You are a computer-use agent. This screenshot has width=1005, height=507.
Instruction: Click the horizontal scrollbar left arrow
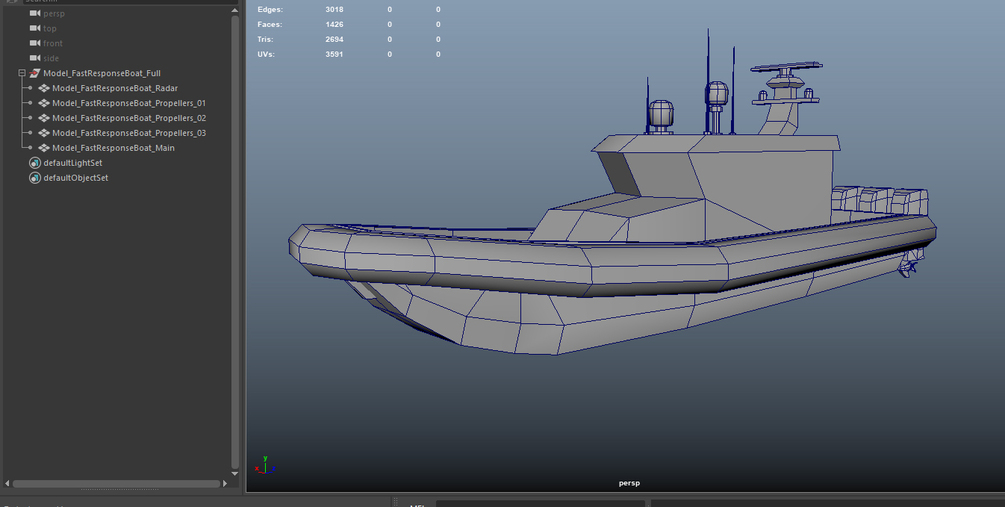tap(7, 483)
